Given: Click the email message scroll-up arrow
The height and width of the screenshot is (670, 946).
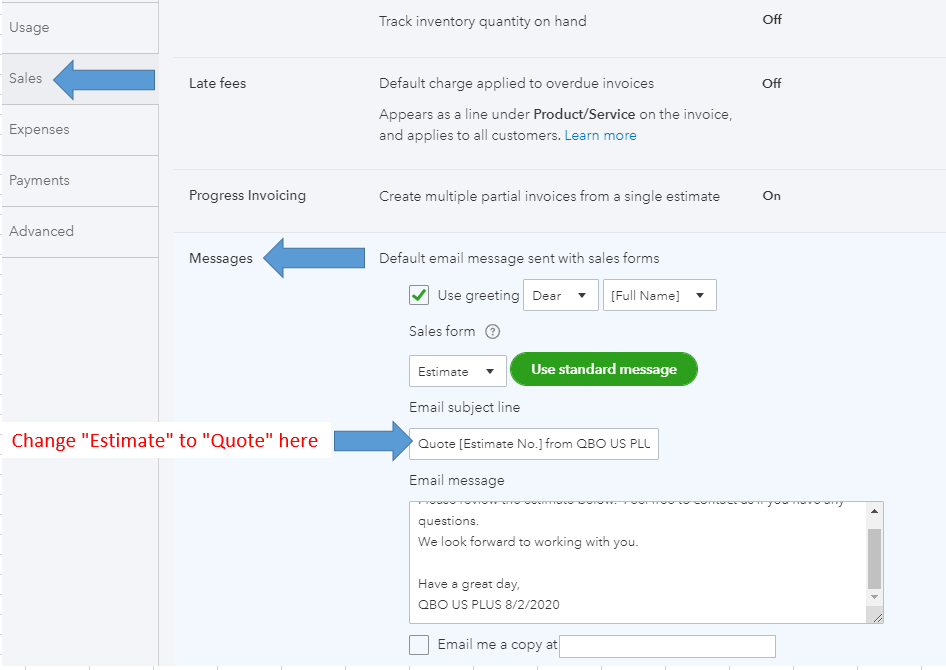Looking at the screenshot, I should click(x=874, y=511).
